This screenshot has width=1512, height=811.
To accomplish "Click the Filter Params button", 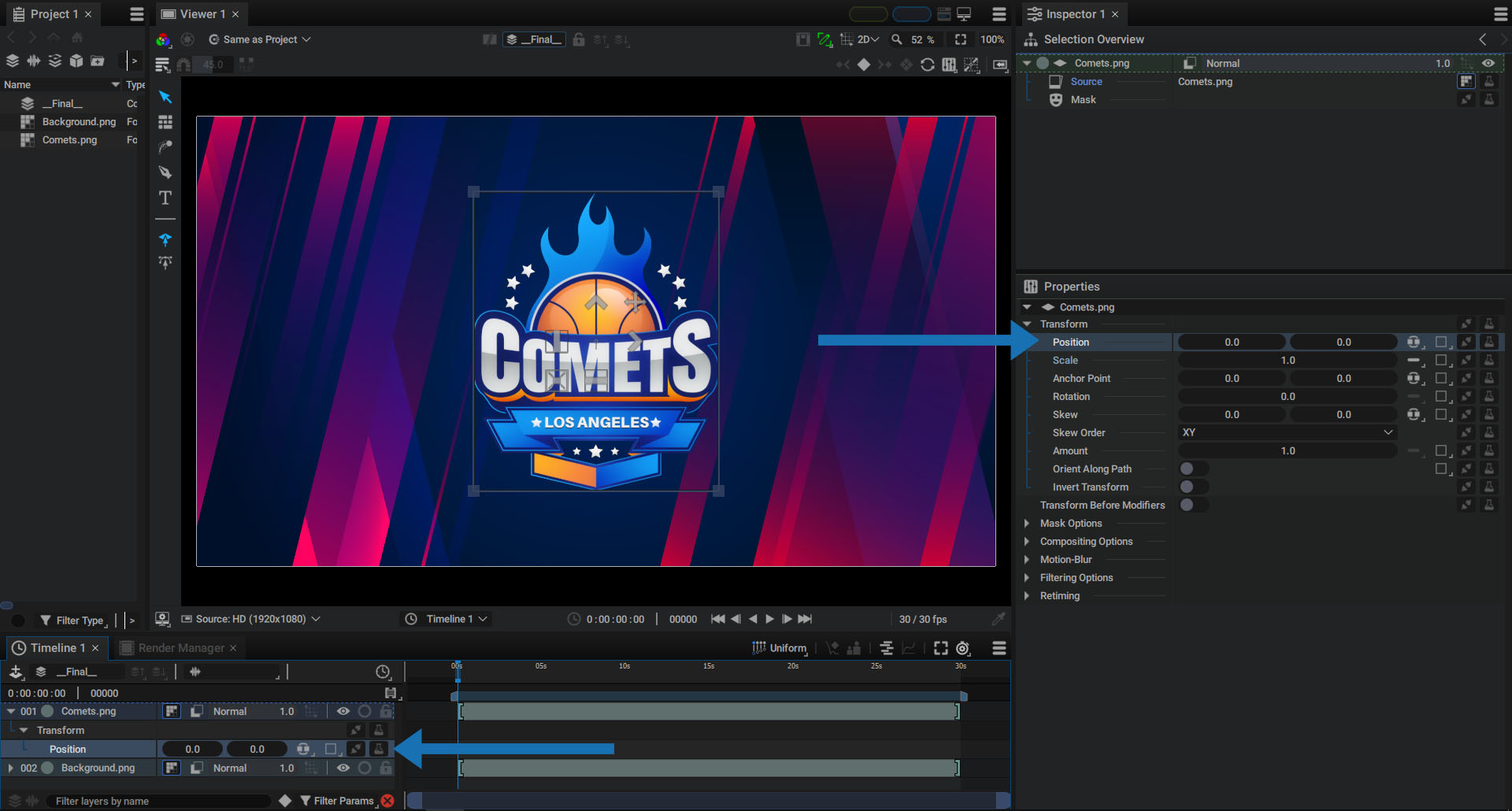I will click(x=338, y=801).
